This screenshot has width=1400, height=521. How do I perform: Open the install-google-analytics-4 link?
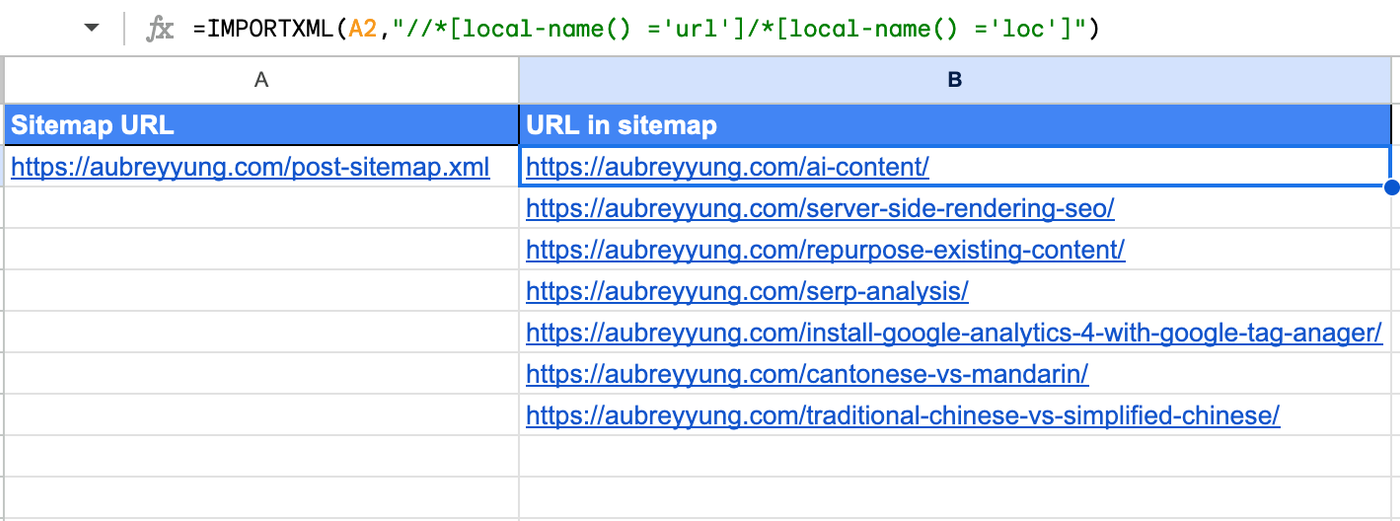pyautogui.click(x=954, y=333)
